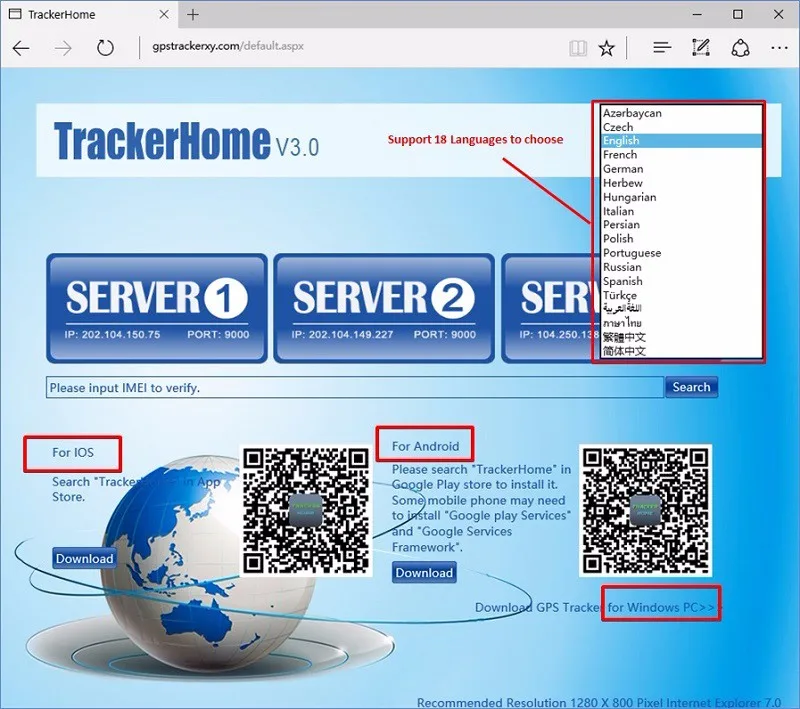The image size is (800, 709).
Task: Open Download GPS Tracker for Windows PC link
Action: pyautogui.click(x=598, y=607)
